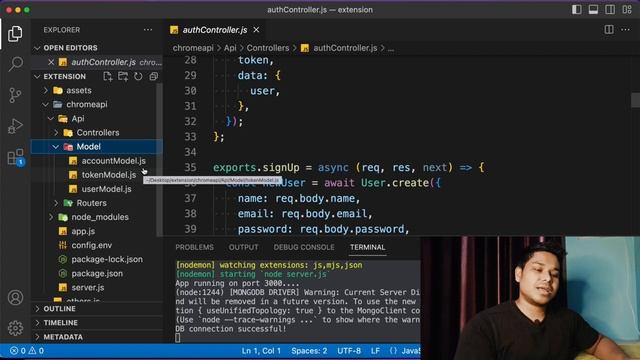Click errors and warnings count in status bar
Viewport: 640px width, 360px height.
pyautogui.click(x=27, y=351)
